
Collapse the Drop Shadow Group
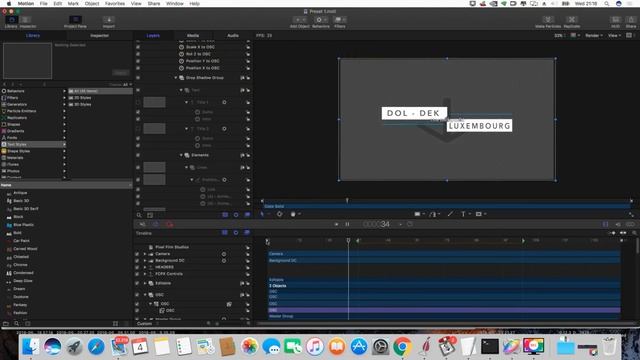(176, 78)
